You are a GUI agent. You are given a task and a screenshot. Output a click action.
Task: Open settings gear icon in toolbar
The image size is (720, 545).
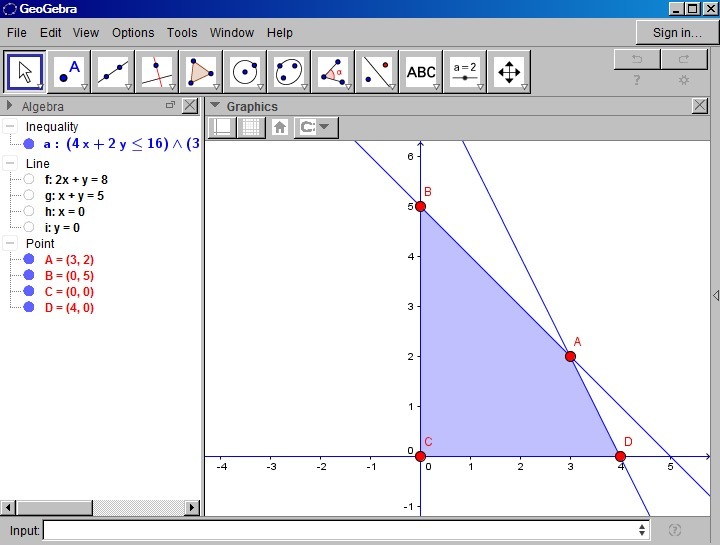pos(684,80)
